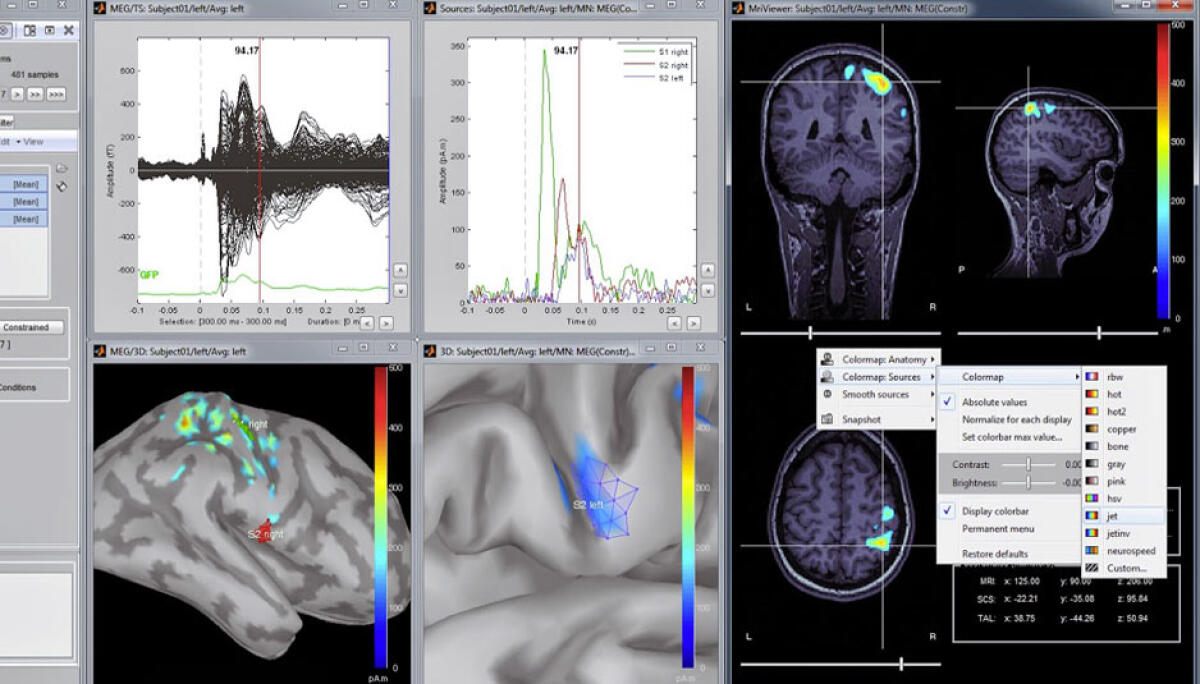
Task: Click the >>> jump forward time button
Action: pos(56,94)
